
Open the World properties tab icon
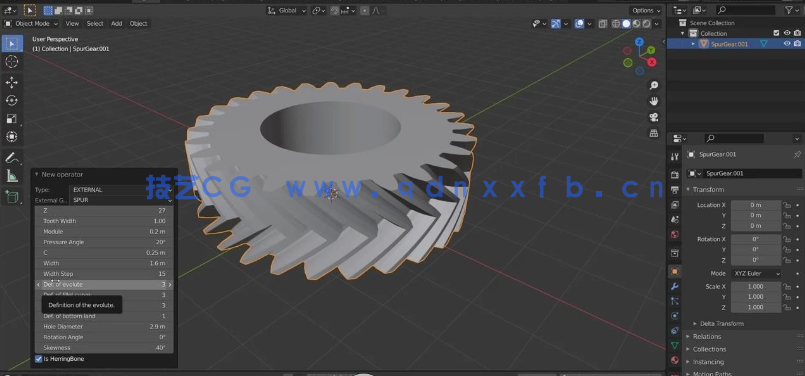(x=675, y=235)
